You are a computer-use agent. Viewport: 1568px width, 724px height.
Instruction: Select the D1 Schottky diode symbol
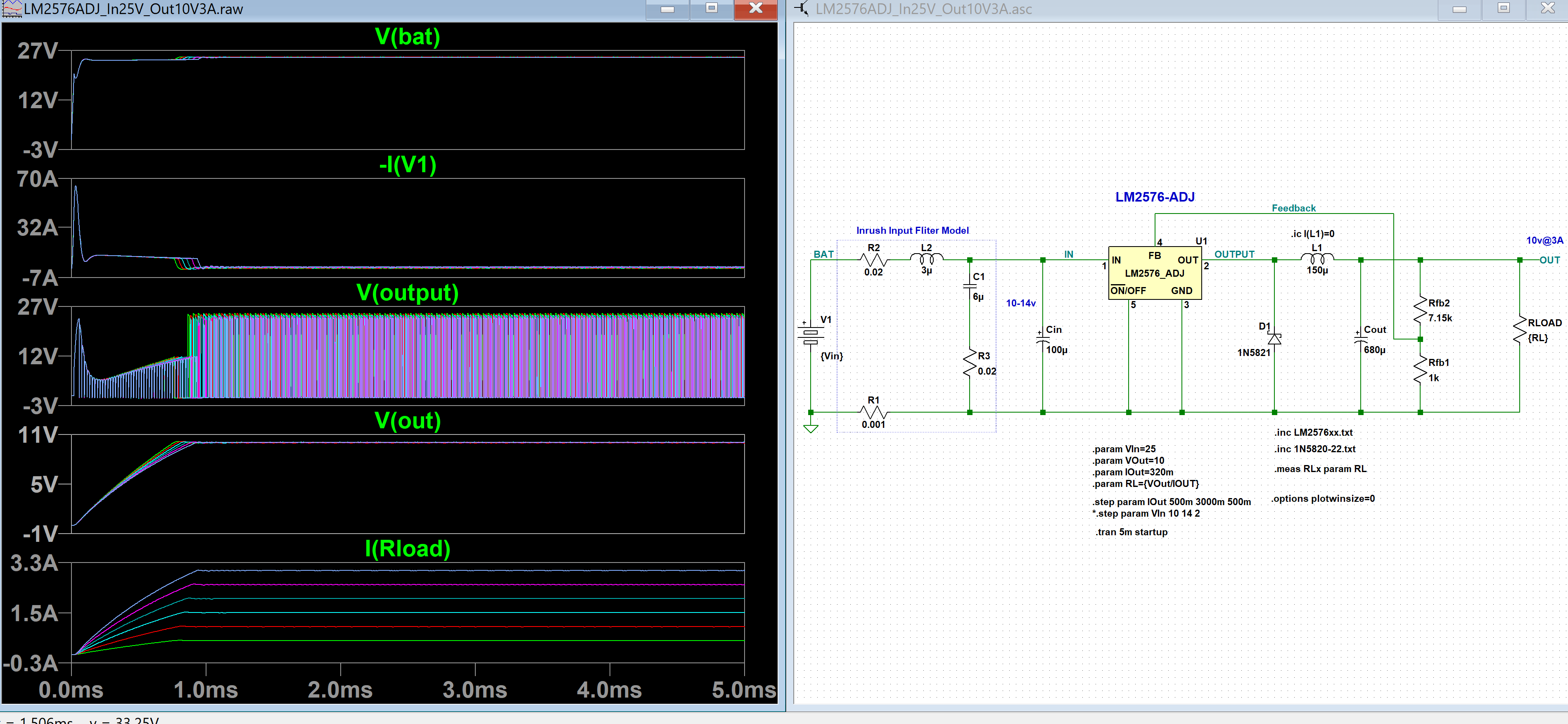click(x=1275, y=339)
